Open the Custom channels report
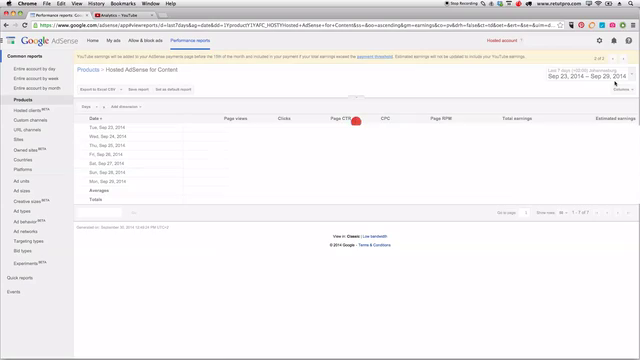This screenshot has width=640, height=360. (x=30, y=120)
